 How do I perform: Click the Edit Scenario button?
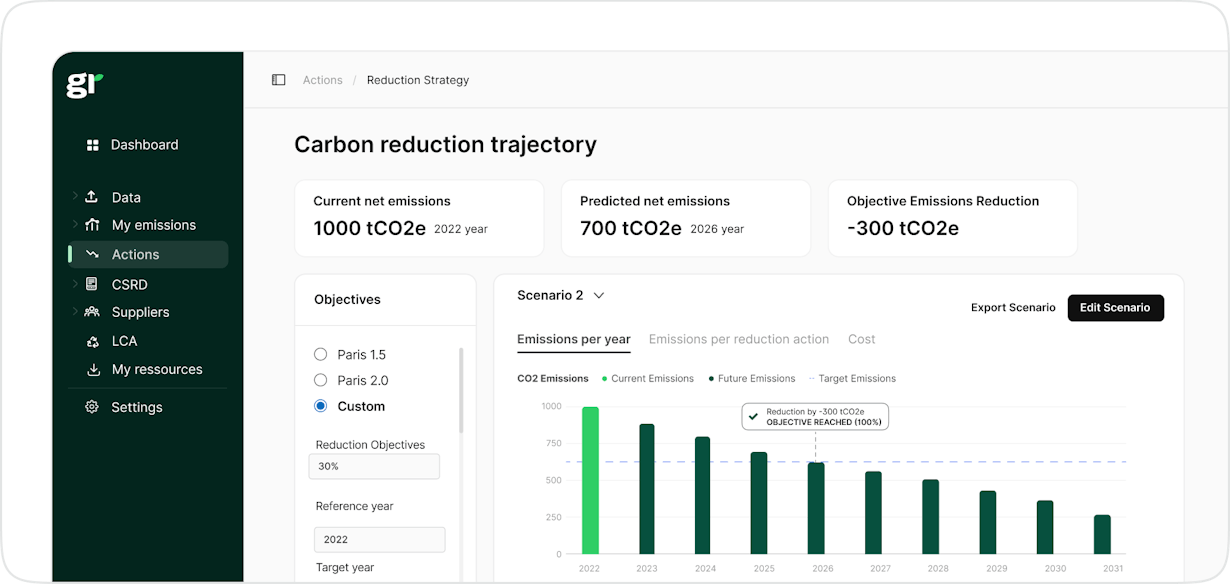point(1115,308)
